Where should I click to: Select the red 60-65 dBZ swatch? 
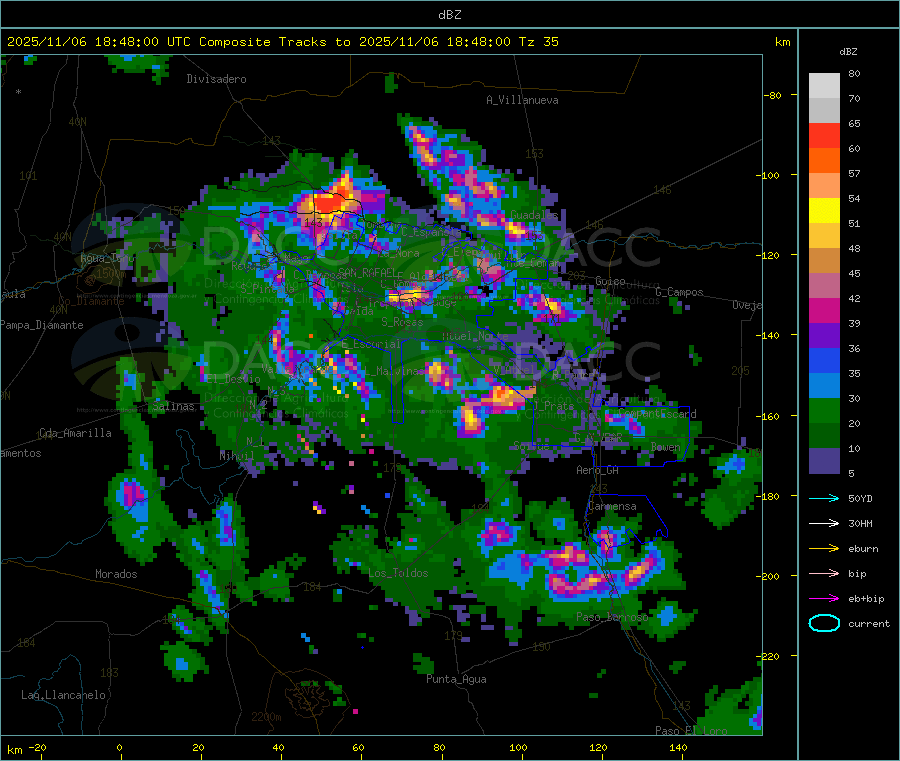pos(824,135)
